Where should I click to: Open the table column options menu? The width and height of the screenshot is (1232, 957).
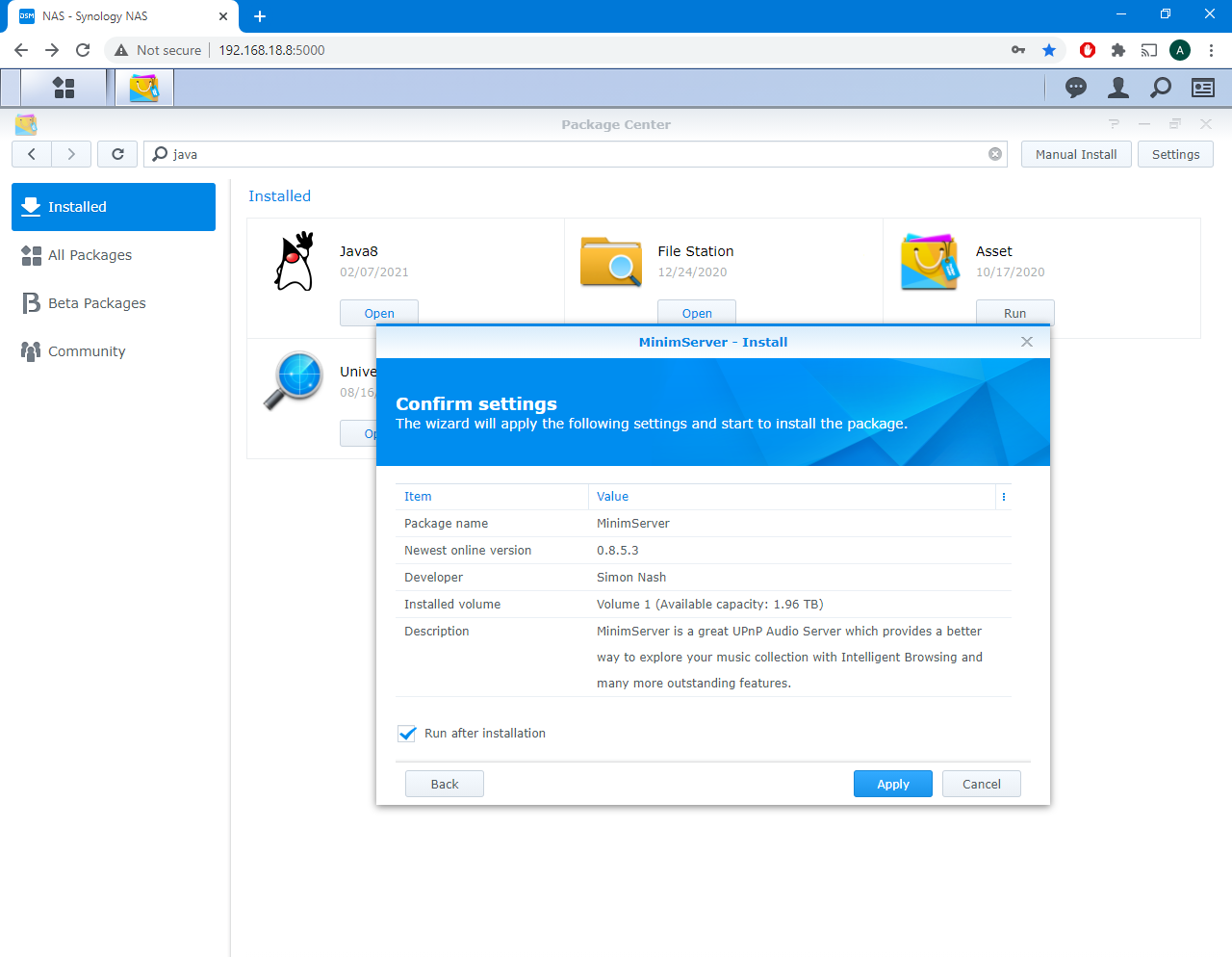[x=1004, y=497]
